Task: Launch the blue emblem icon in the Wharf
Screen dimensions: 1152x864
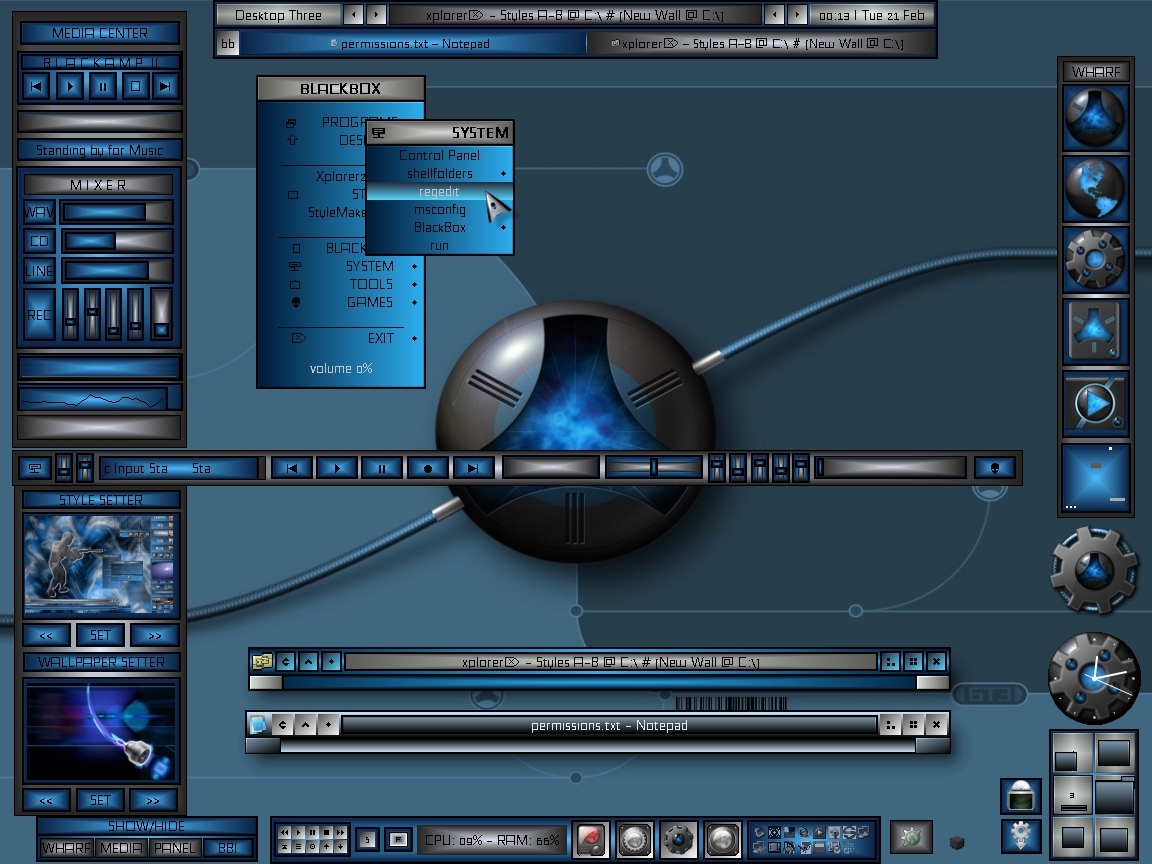Action: click(1095, 118)
